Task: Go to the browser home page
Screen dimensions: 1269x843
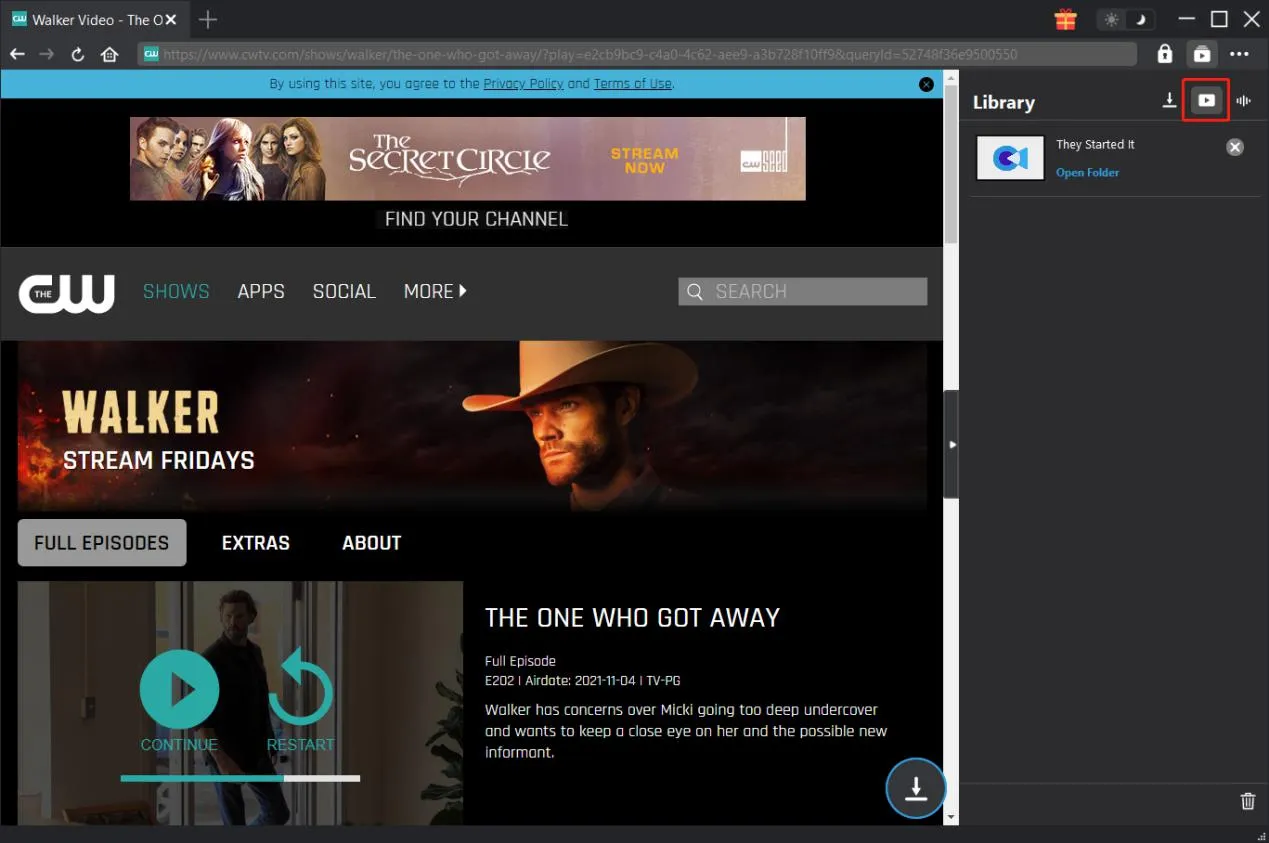Action: (x=110, y=54)
